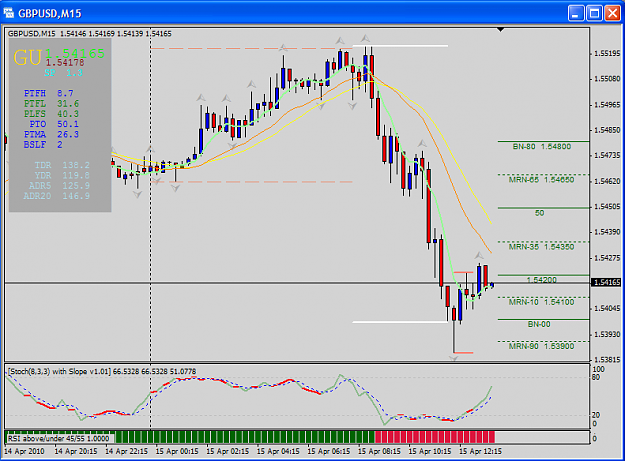
Task: Click the 15 Apr 08:15 time axis label
Action: coord(379,451)
